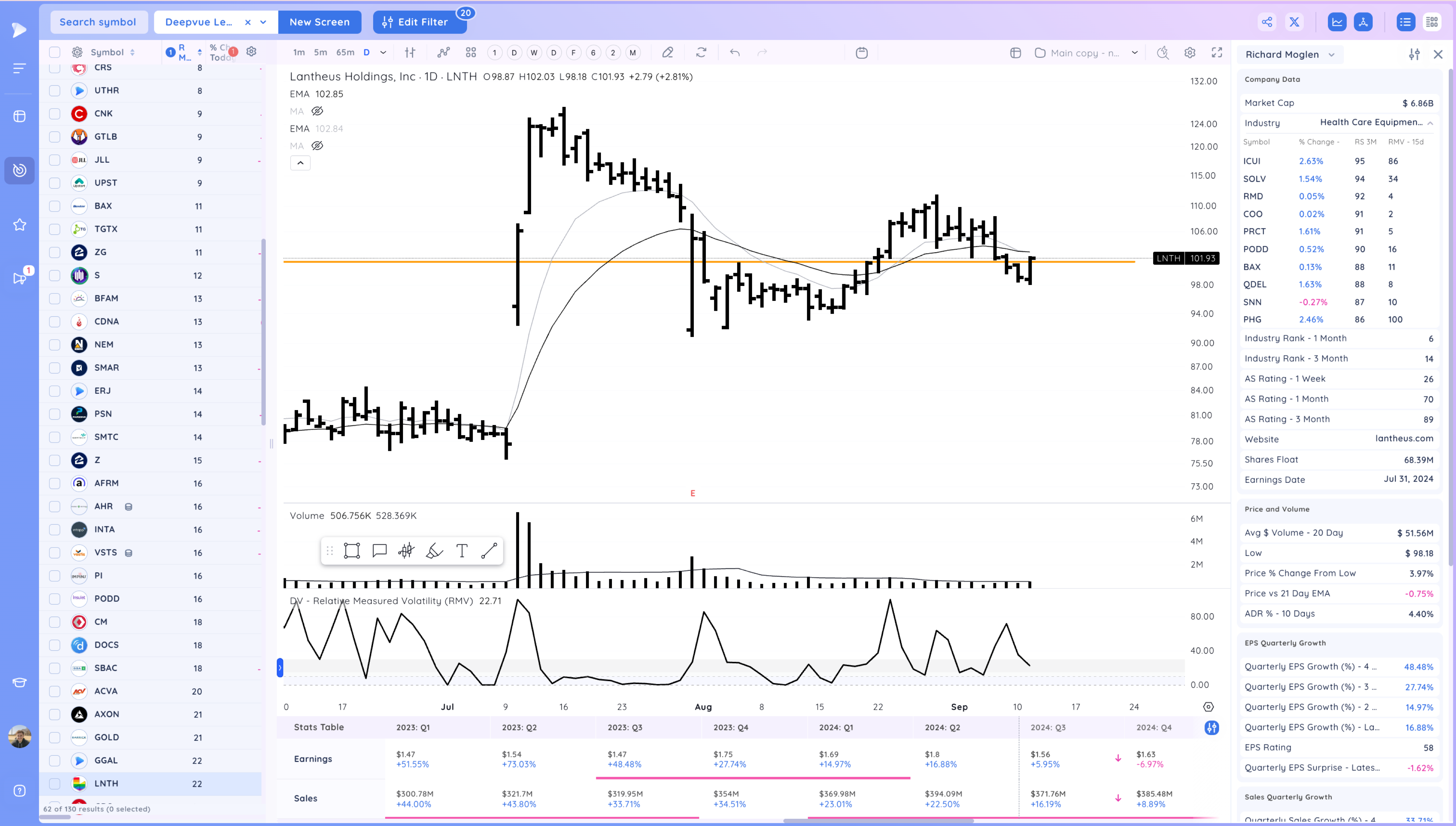Switch to the 5m timeframe
The image size is (1456, 826).
click(x=321, y=53)
